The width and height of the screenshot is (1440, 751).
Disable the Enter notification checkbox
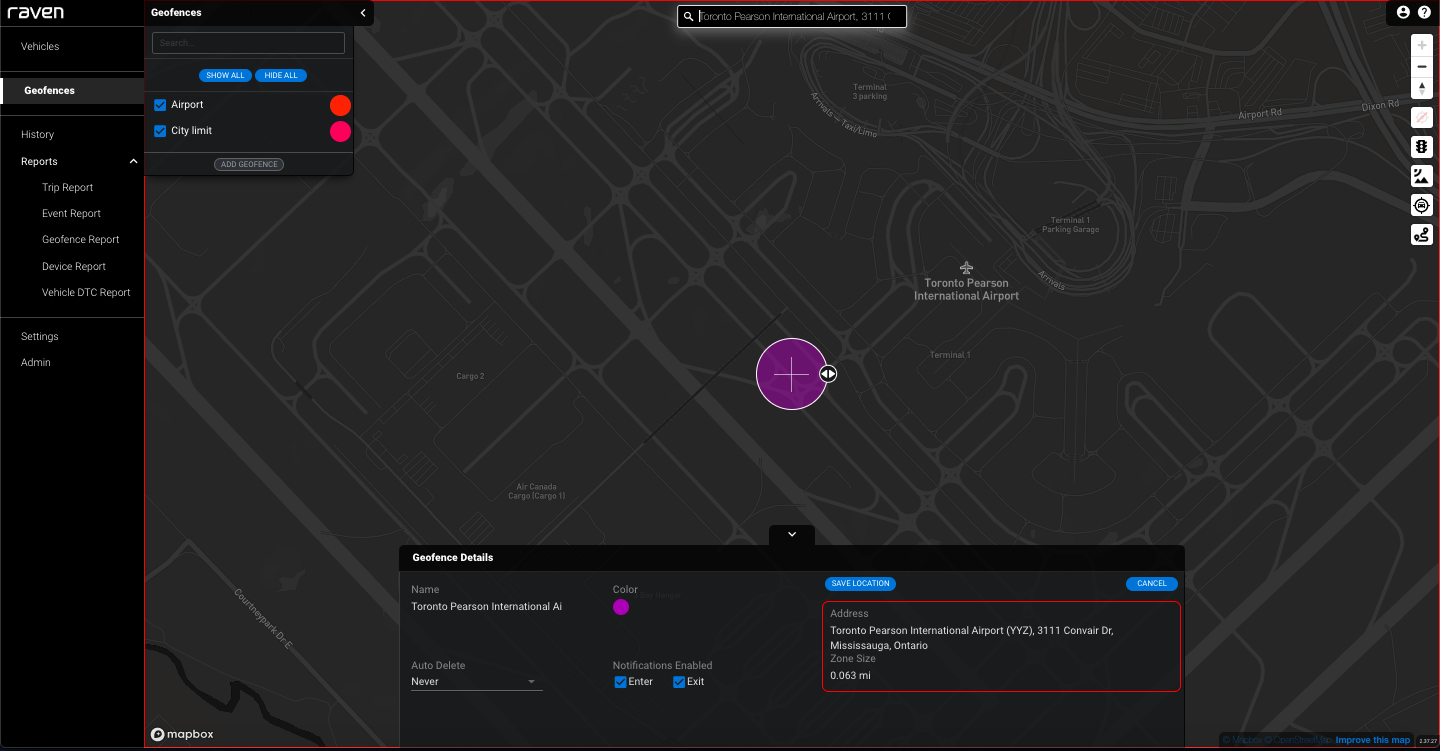[x=620, y=682]
